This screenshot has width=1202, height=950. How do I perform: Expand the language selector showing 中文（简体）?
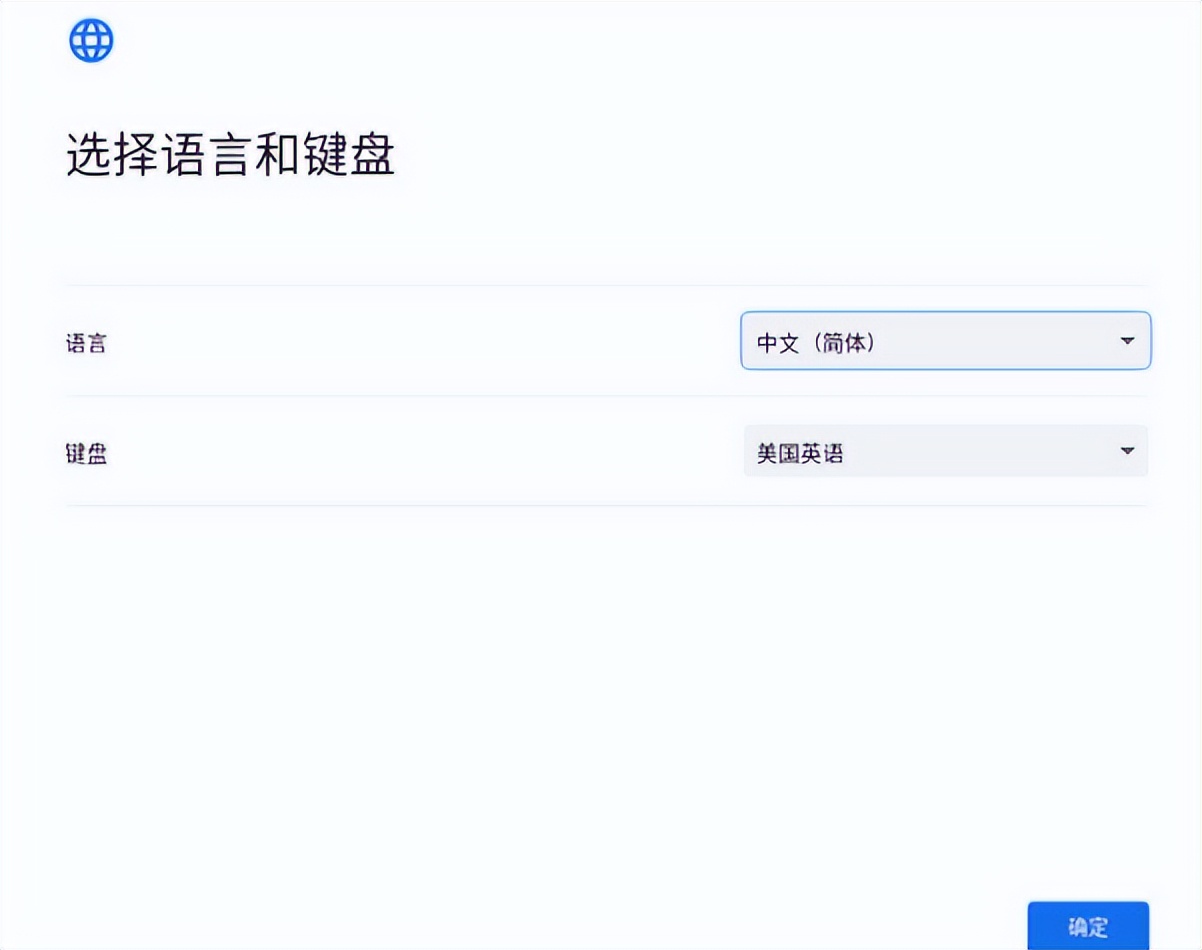pos(945,341)
